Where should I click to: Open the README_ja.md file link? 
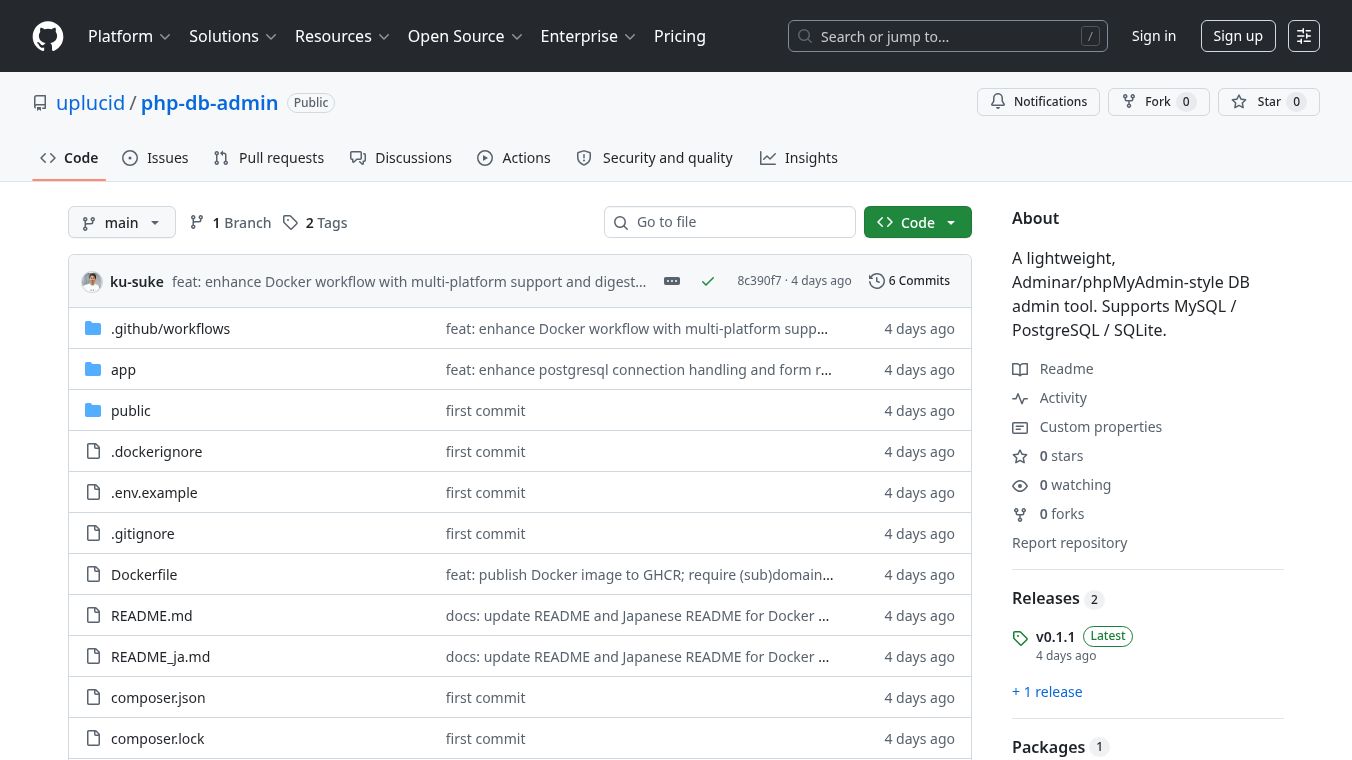[x=160, y=656]
